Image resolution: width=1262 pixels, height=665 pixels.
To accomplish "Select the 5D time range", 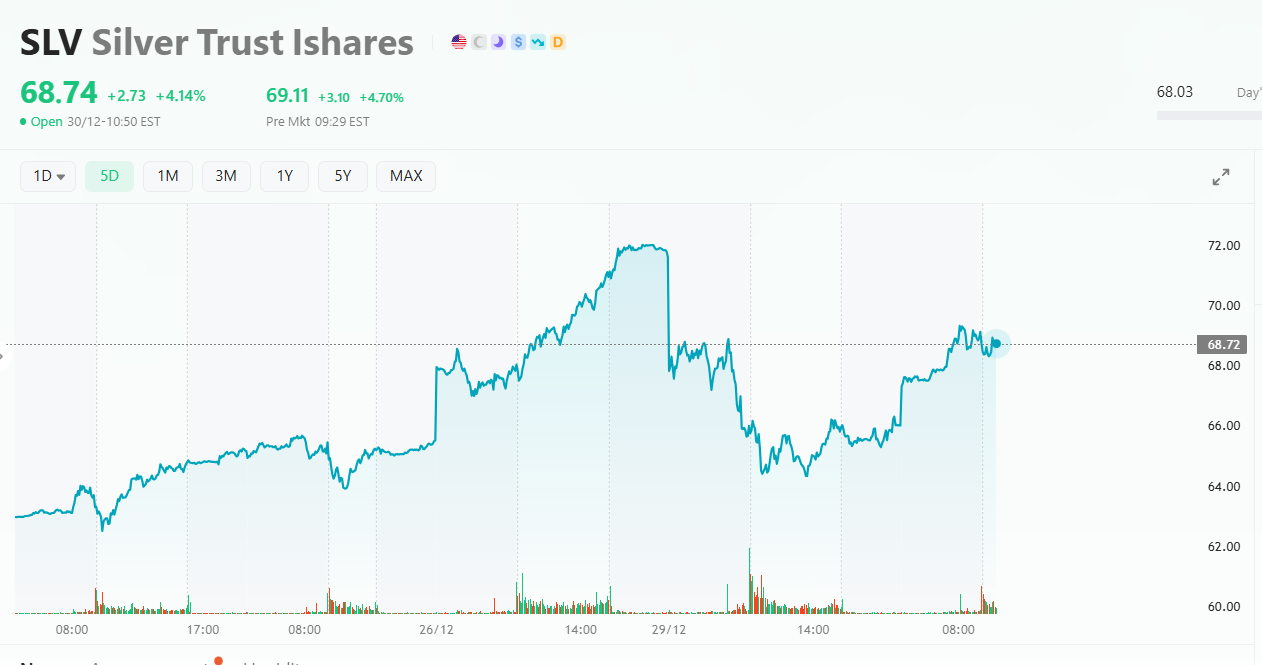I will pos(109,177).
